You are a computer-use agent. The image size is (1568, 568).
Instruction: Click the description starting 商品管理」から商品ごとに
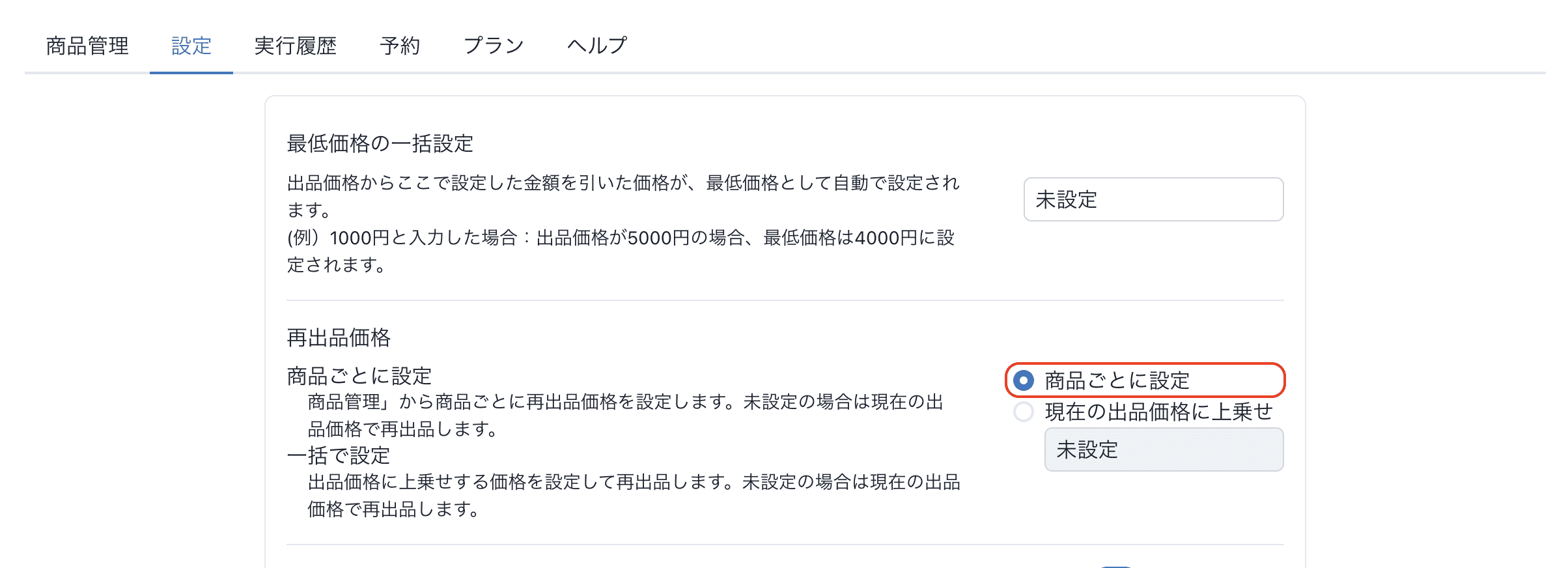click(x=625, y=402)
